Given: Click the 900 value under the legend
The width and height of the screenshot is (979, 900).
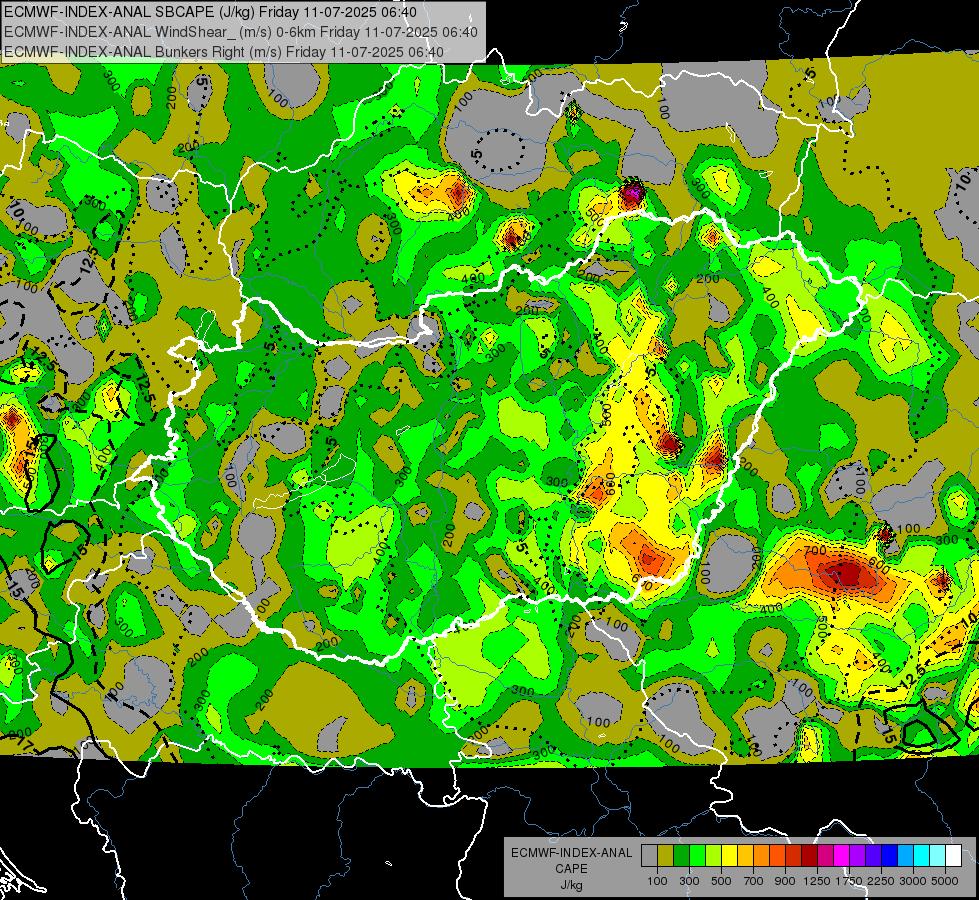Looking at the screenshot, I should pyautogui.click(x=785, y=881).
